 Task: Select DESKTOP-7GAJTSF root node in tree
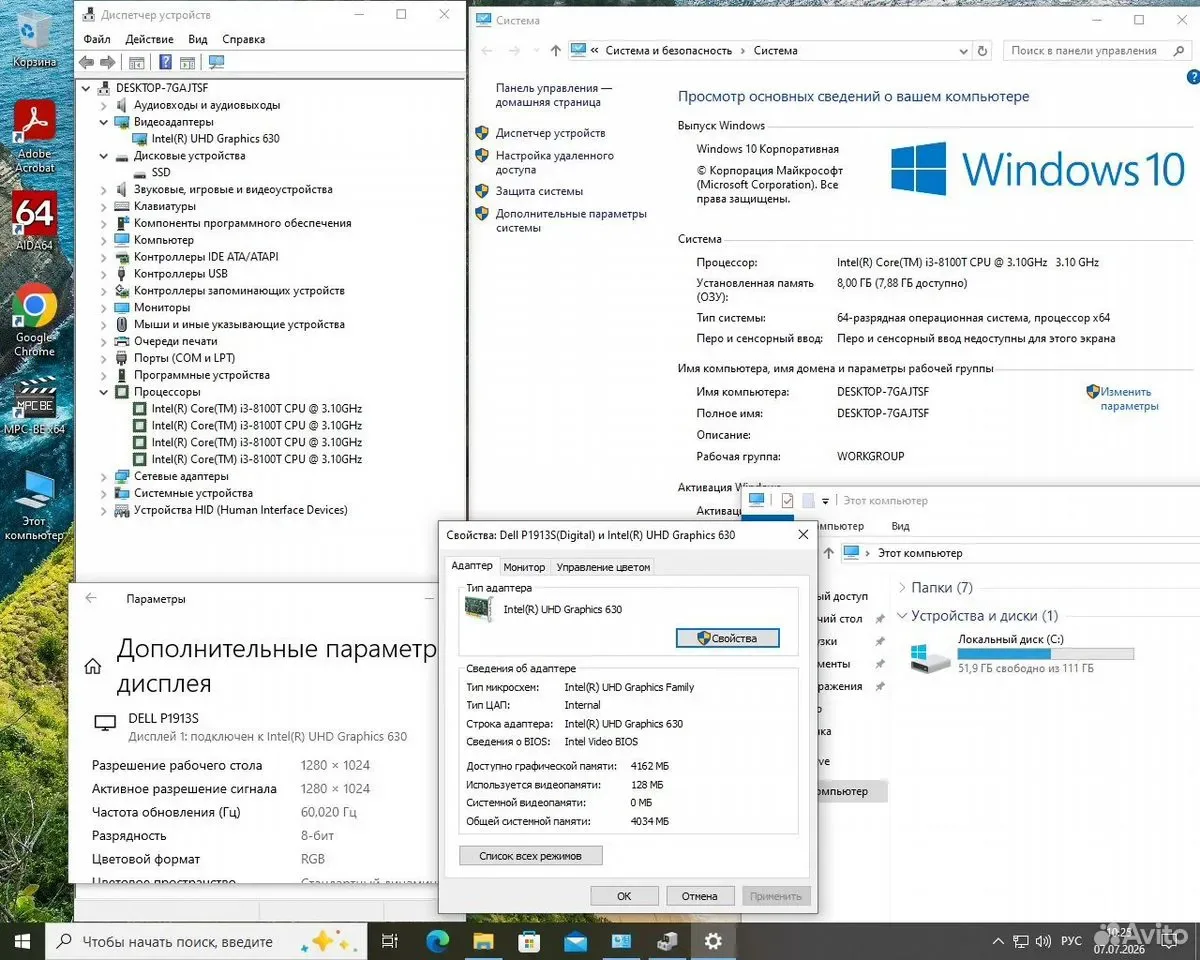pyautogui.click(x=162, y=88)
